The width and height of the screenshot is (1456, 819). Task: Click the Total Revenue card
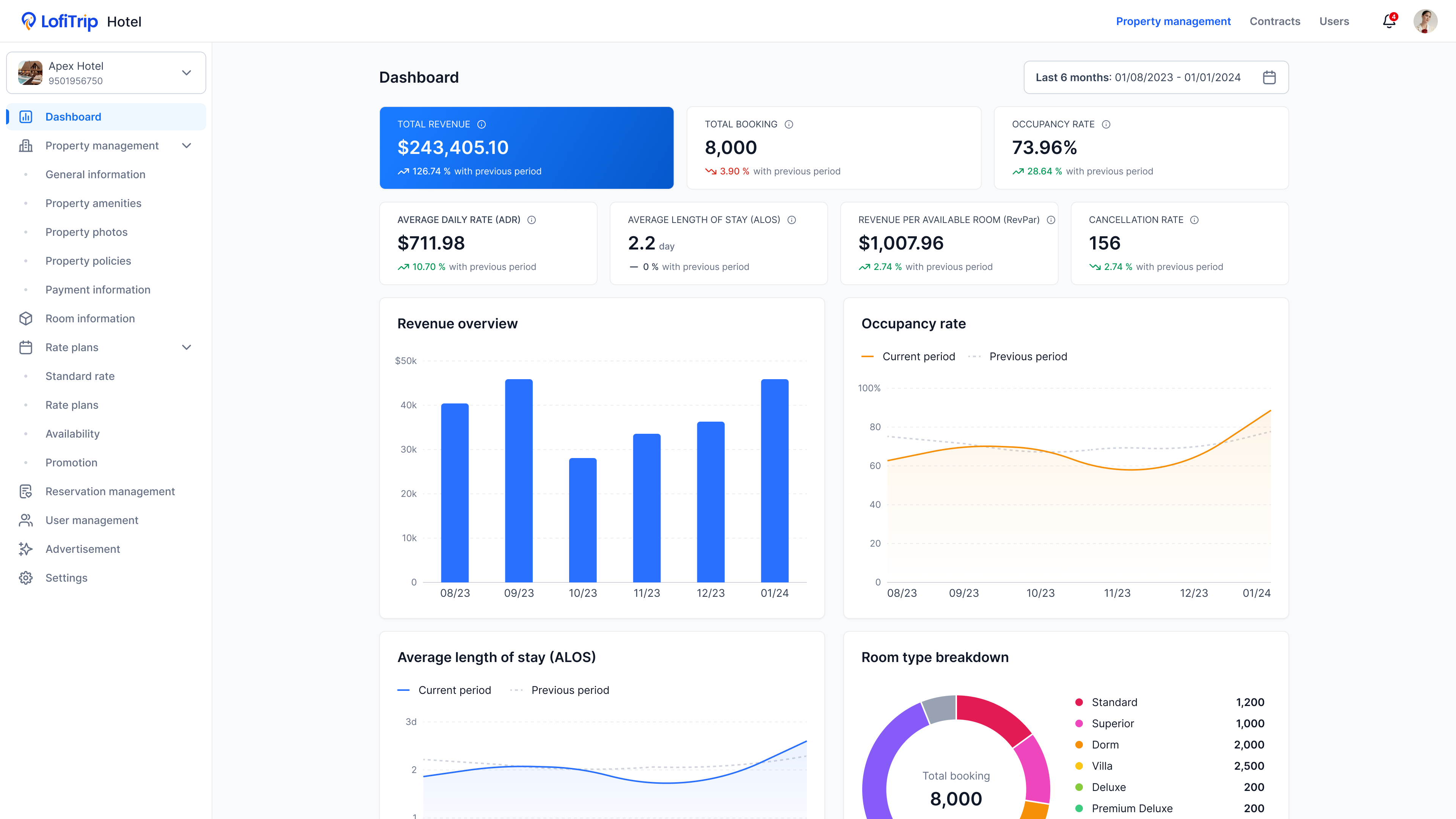pos(526,147)
